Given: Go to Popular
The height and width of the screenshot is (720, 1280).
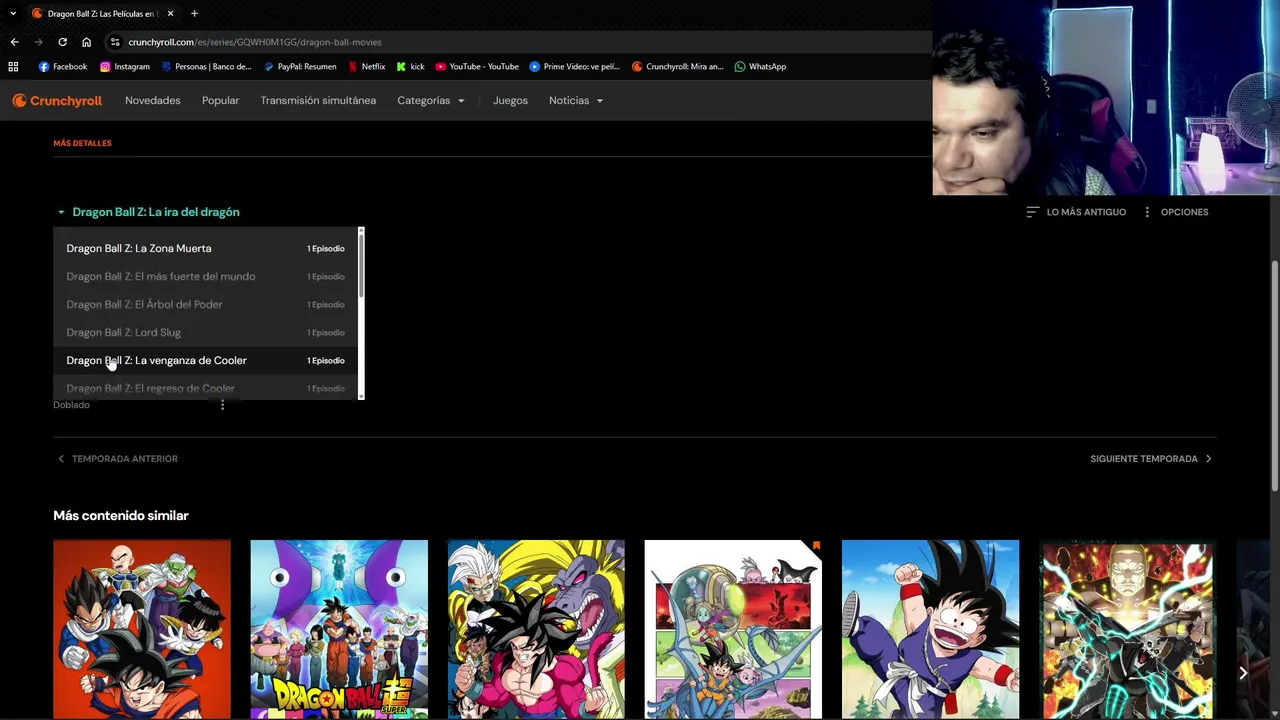Looking at the screenshot, I should coord(220,101).
